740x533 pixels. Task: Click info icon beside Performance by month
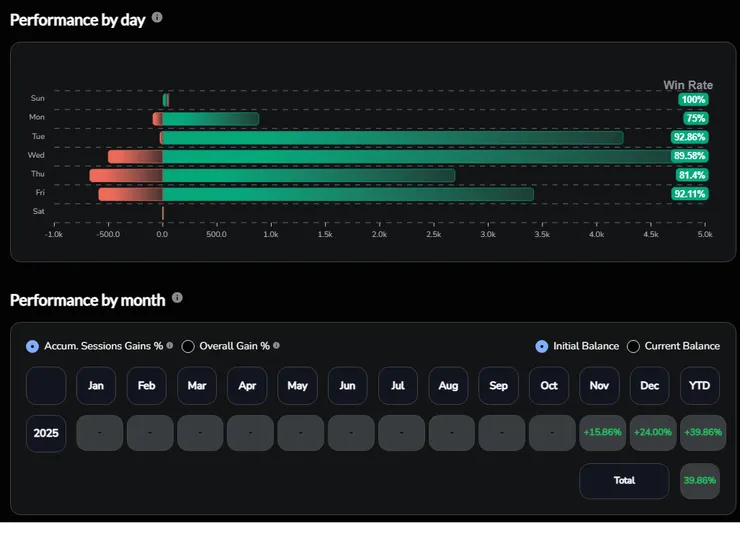pyautogui.click(x=177, y=298)
